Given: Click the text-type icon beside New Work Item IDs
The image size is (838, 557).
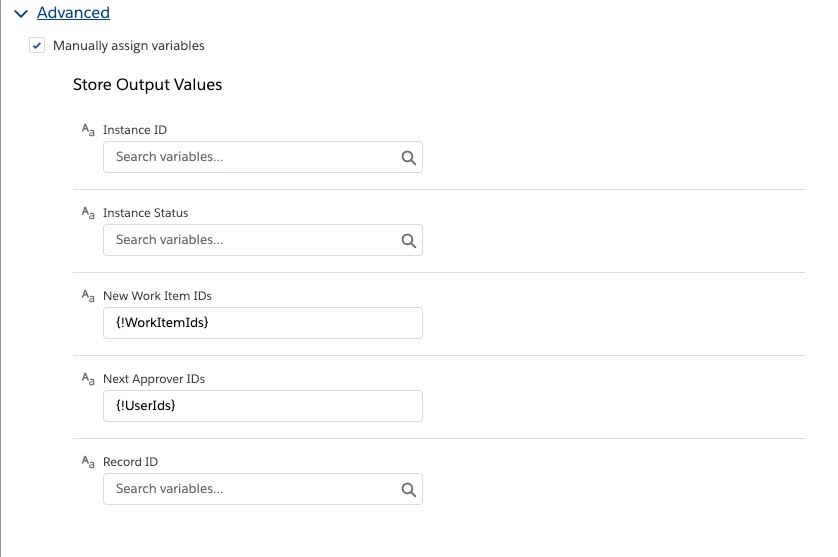Looking at the screenshot, I should (x=87, y=296).
